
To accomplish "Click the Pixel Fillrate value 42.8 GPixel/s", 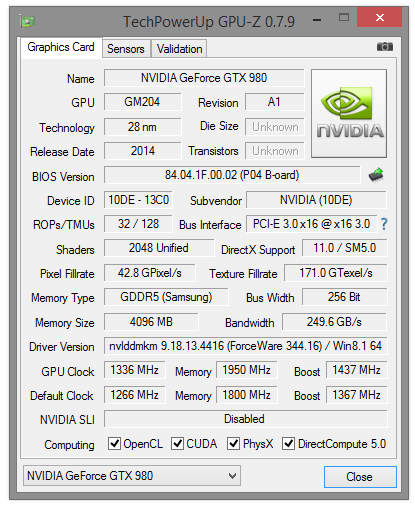I will (x=149, y=273).
